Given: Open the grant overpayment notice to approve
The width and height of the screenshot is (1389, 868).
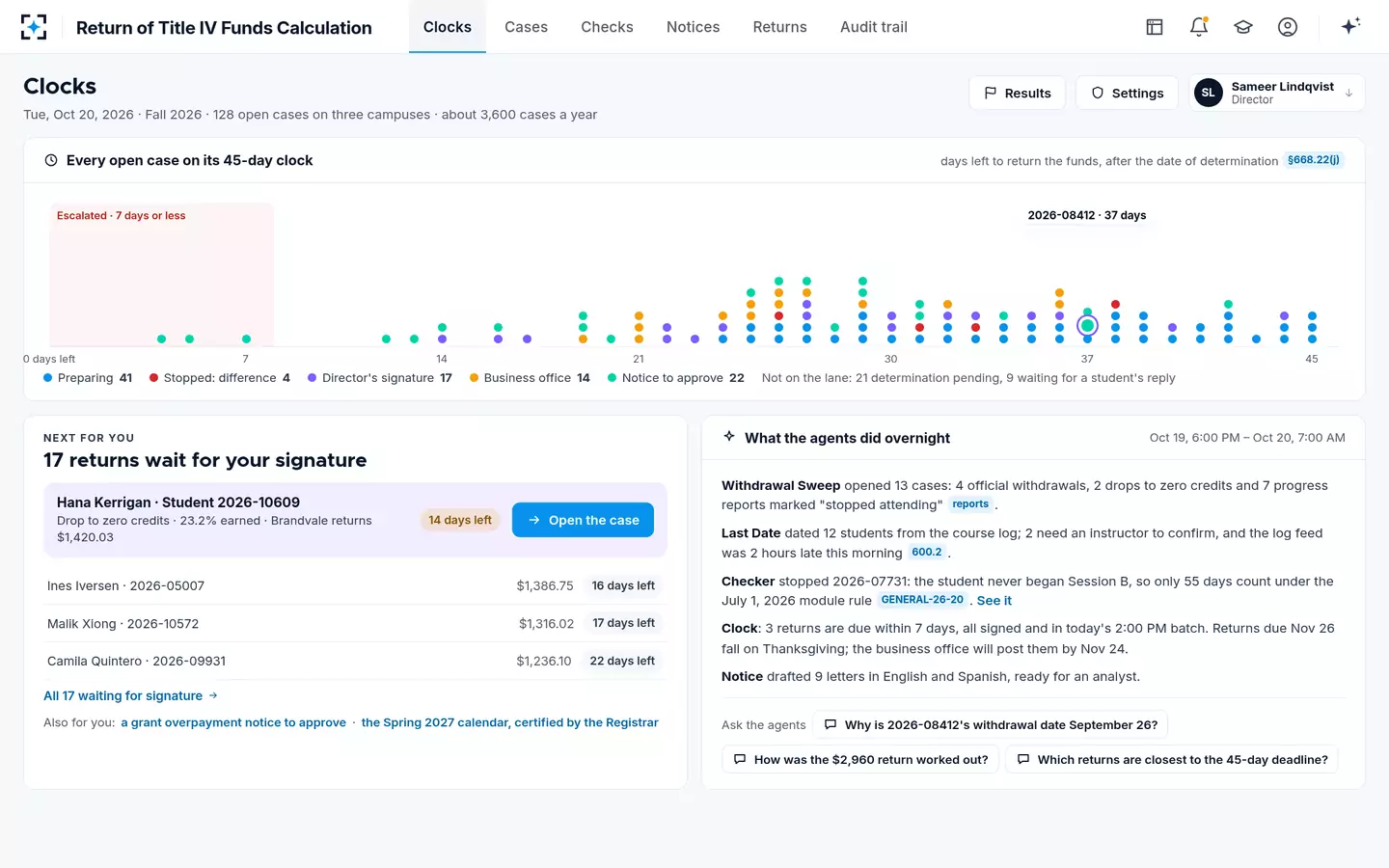Looking at the screenshot, I should coord(233,722).
